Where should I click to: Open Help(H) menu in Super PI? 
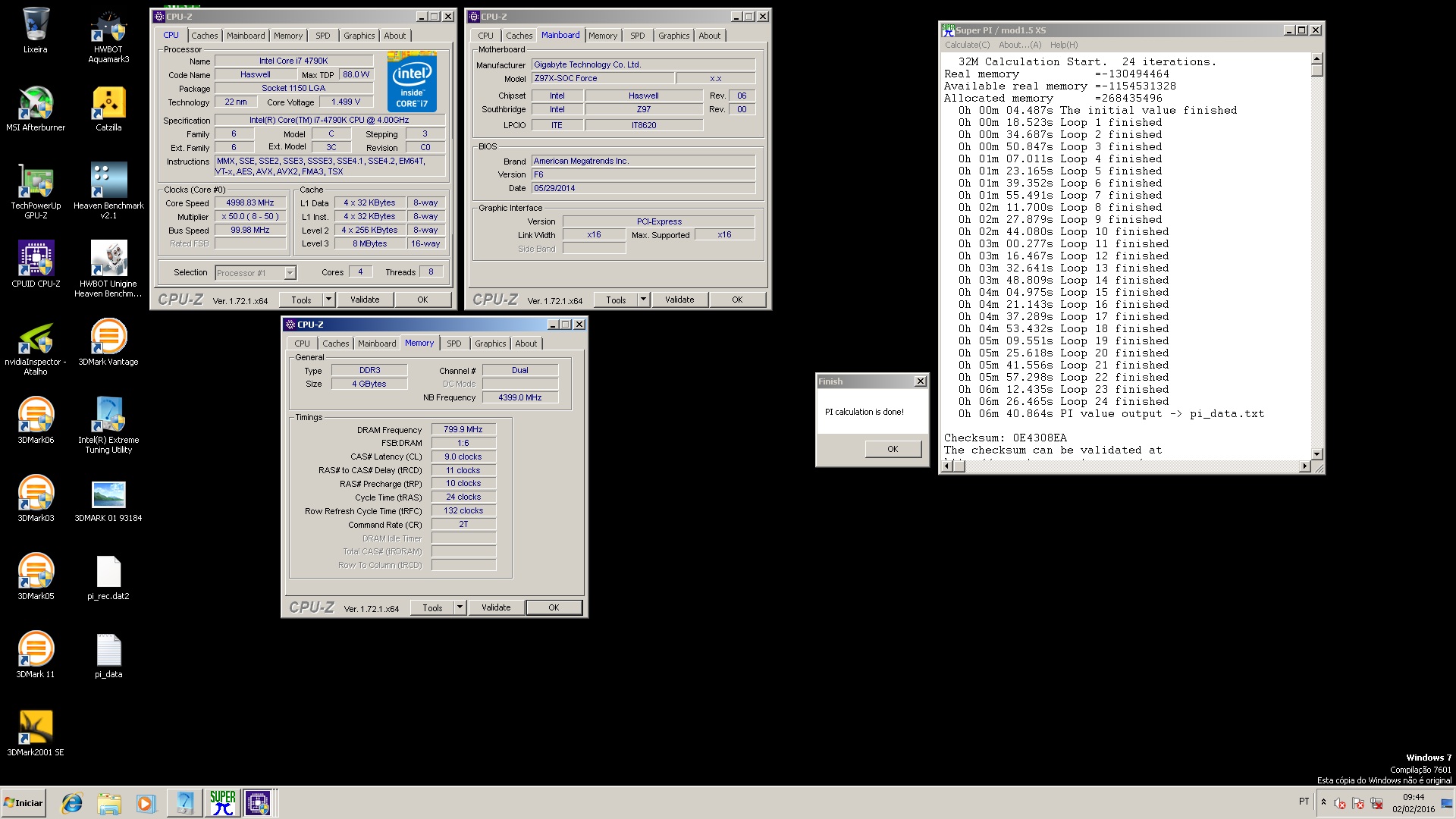(x=1064, y=45)
